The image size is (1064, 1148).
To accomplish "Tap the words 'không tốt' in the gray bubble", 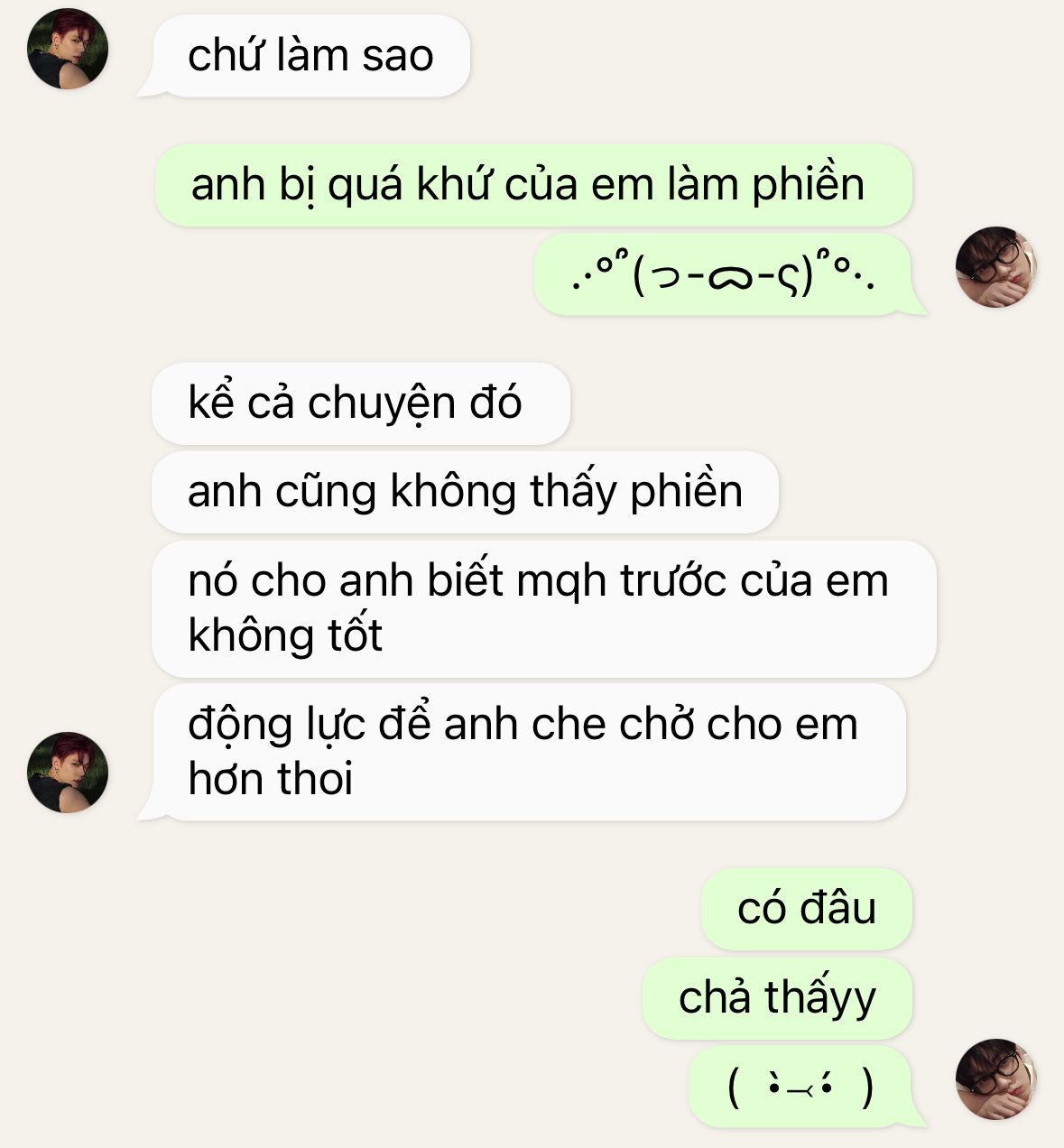I will 285,635.
